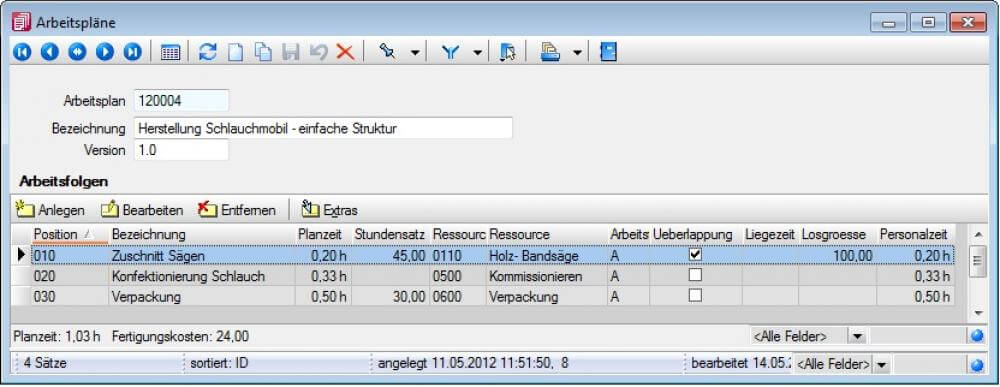Screen dimensions: 1000x387
Task: Check Ueberlappung for Verpackung row 030
Action: coord(695,295)
